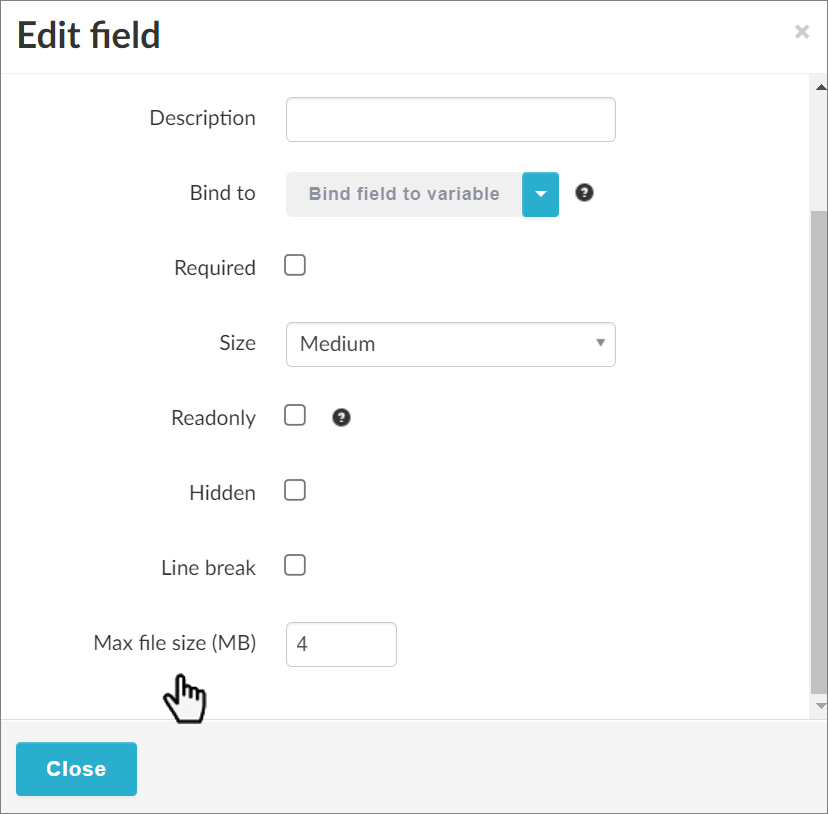Toggle the Hidden checkbox
Image resolution: width=828 pixels, height=814 pixels.
295,491
